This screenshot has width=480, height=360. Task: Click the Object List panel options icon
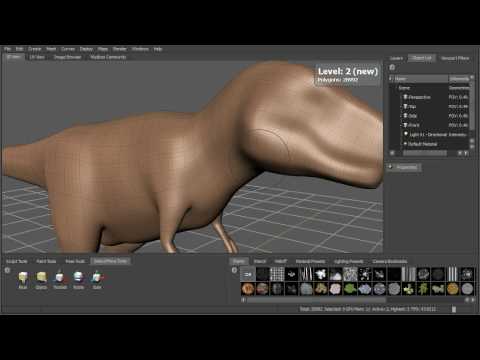pyautogui.click(x=392, y=67)
